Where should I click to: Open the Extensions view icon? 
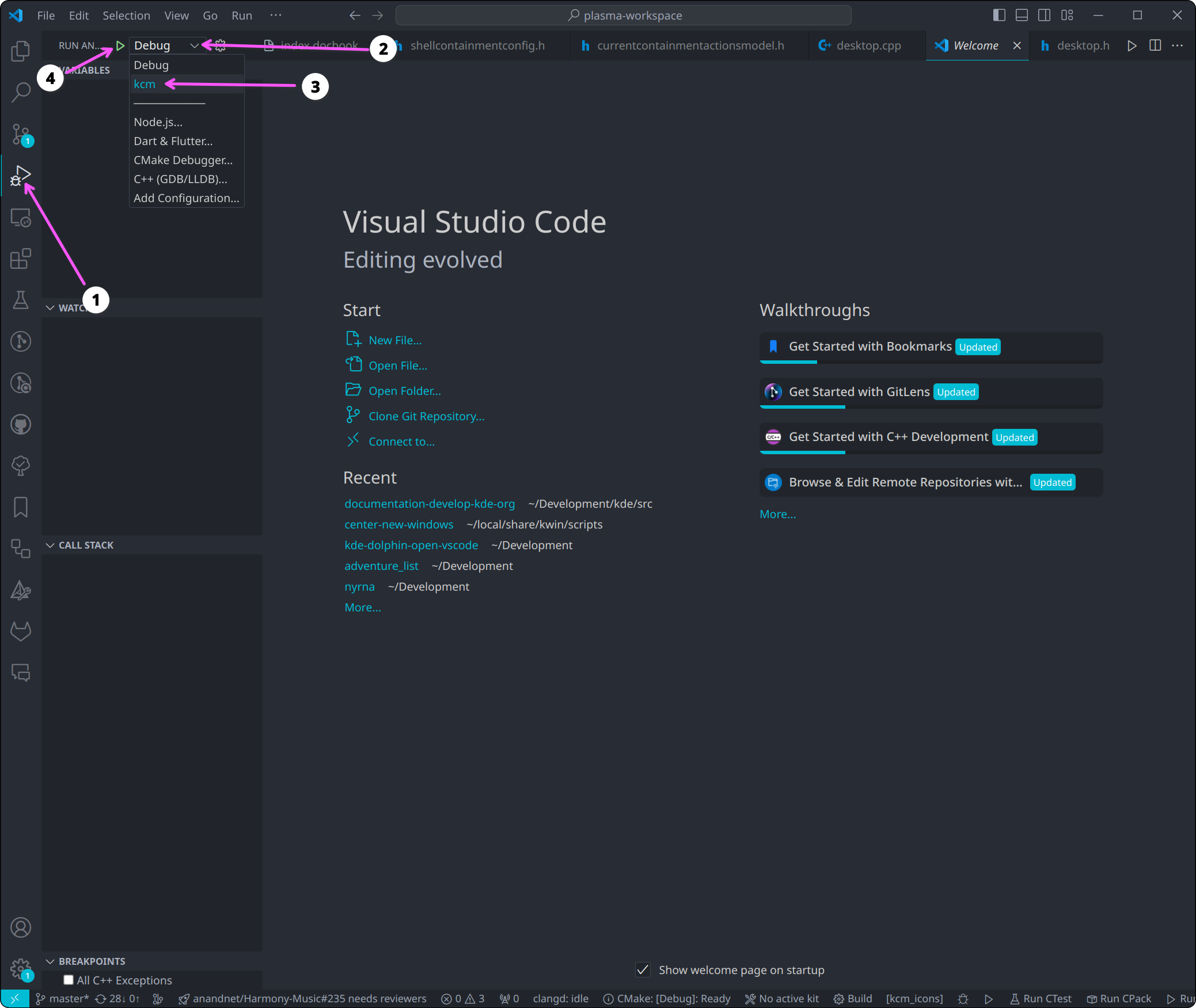click(21, 258)
